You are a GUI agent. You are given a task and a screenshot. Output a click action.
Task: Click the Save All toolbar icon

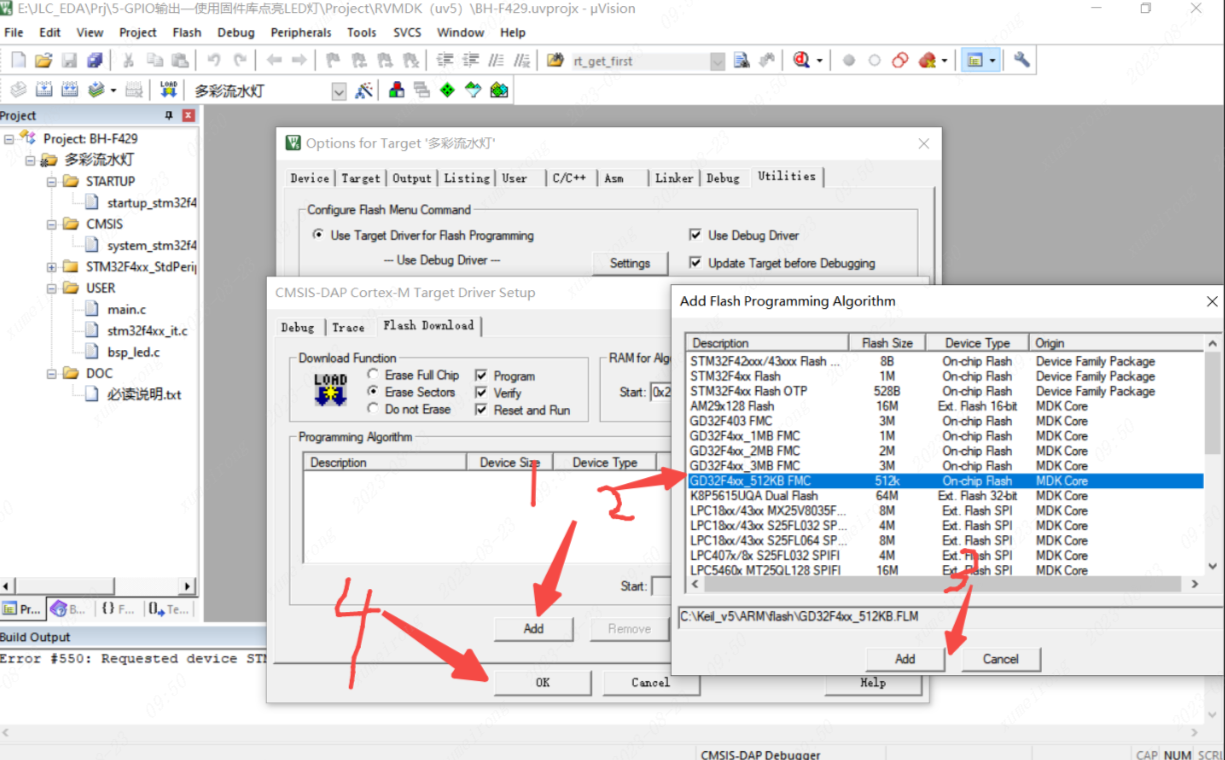click(x=94, y=61)
